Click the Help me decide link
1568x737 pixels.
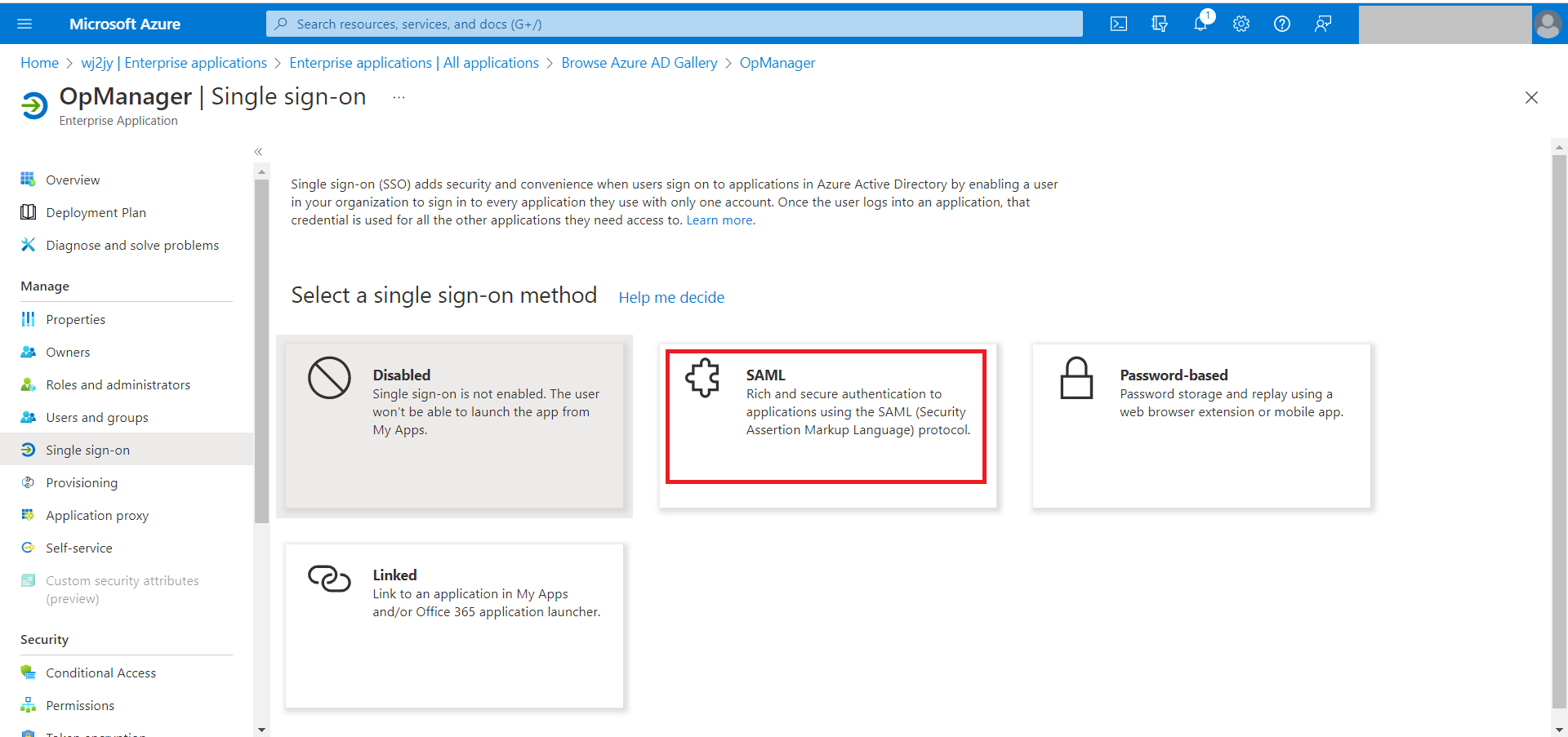pos(671,297)
